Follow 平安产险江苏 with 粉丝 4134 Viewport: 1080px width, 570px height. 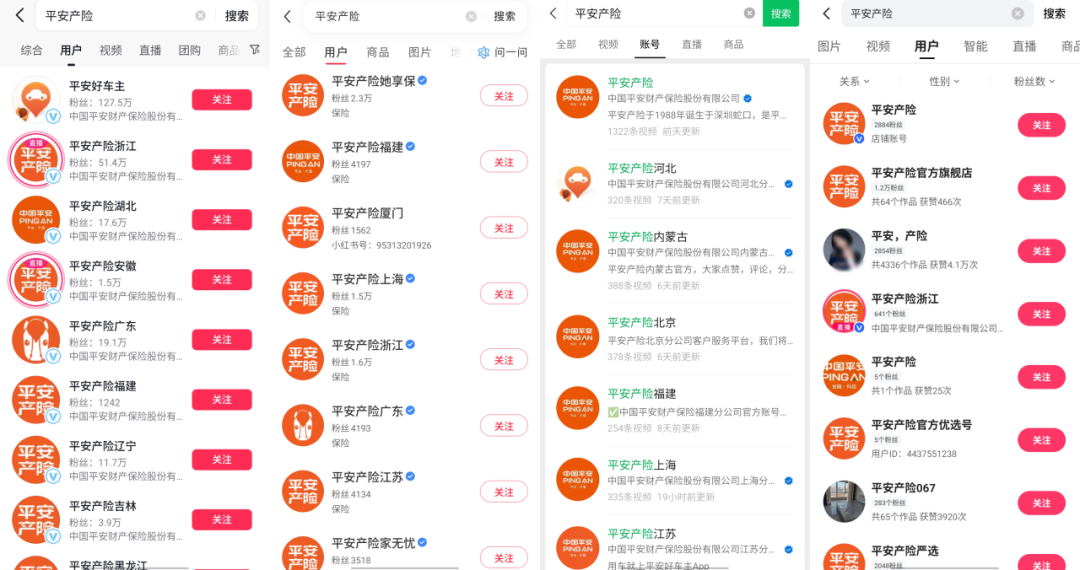coord(503,492)
